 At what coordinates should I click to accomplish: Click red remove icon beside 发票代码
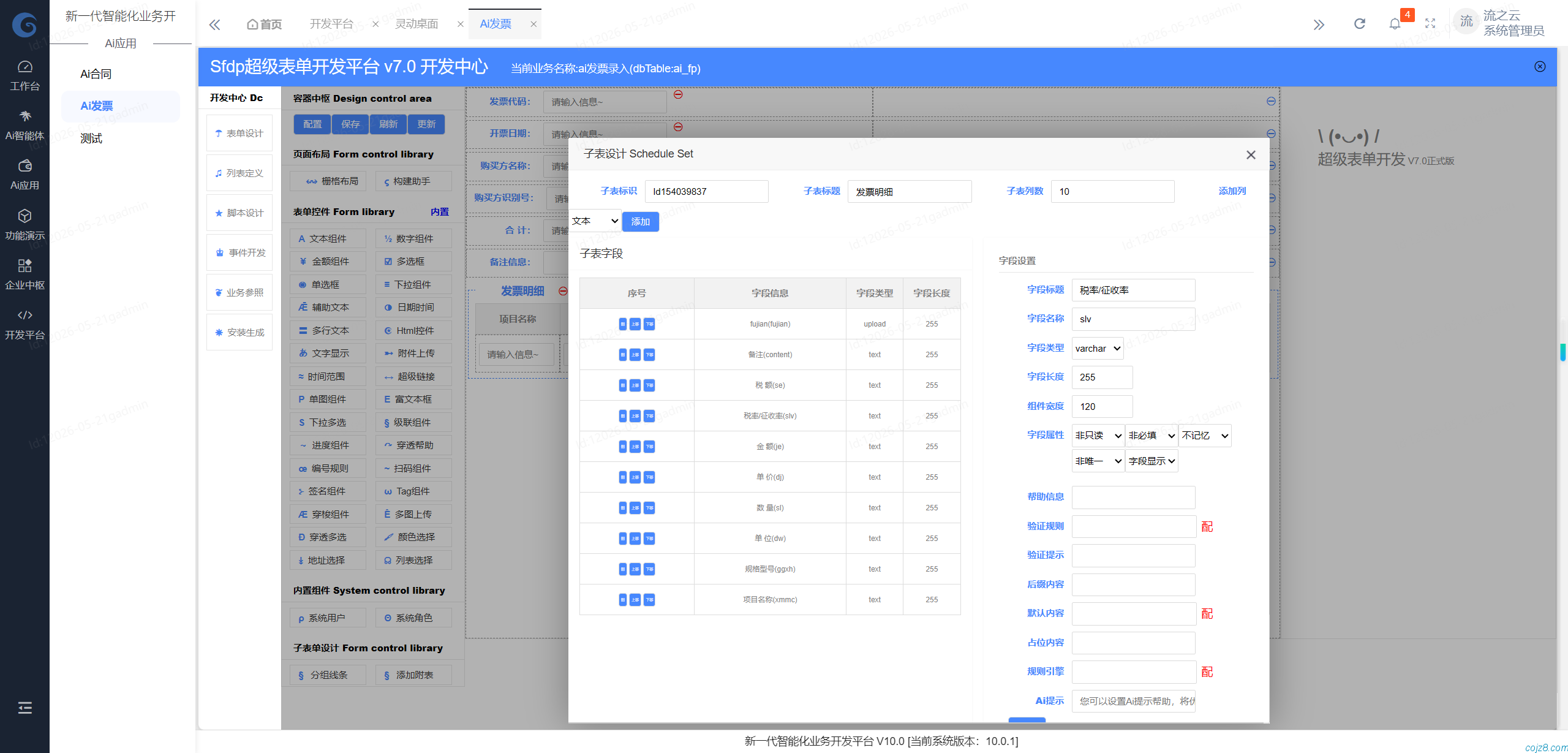click(678, 94)
